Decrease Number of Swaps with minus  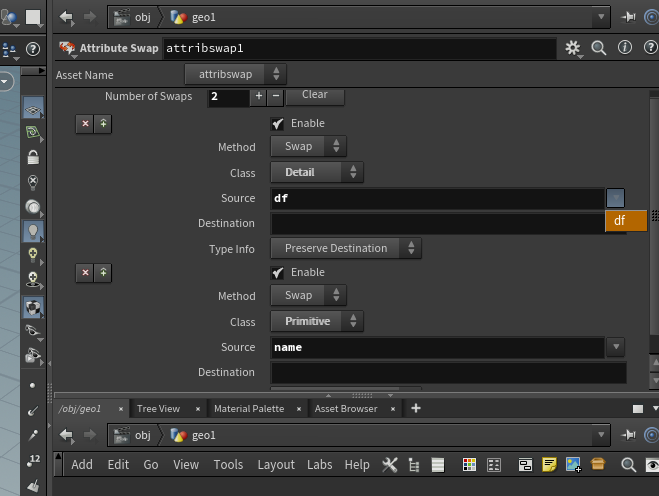pos(276,96)
